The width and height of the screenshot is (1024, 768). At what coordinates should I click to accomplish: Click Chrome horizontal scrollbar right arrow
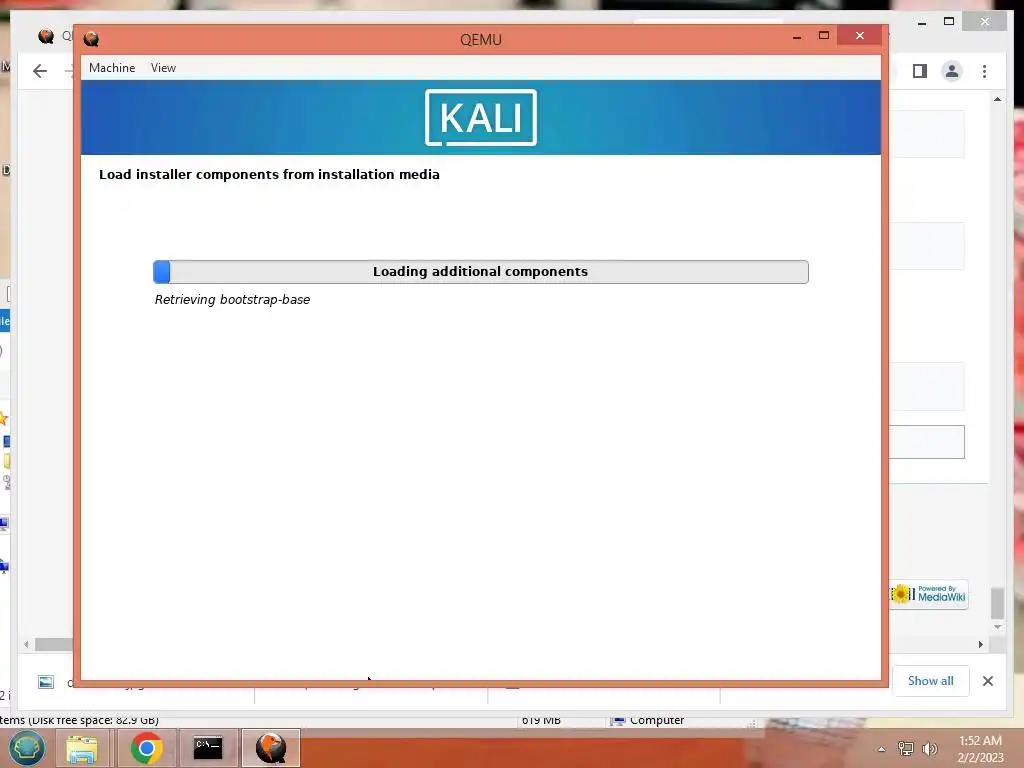coord(981,645)
